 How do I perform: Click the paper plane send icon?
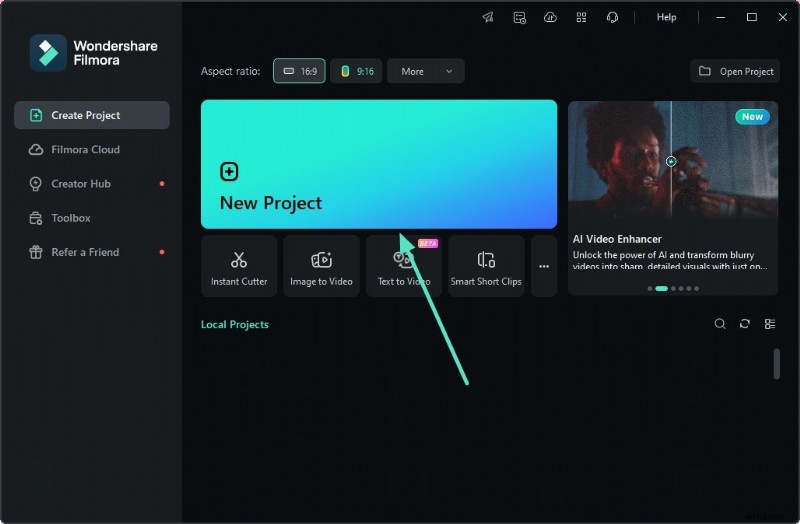(x=488, y=17)
